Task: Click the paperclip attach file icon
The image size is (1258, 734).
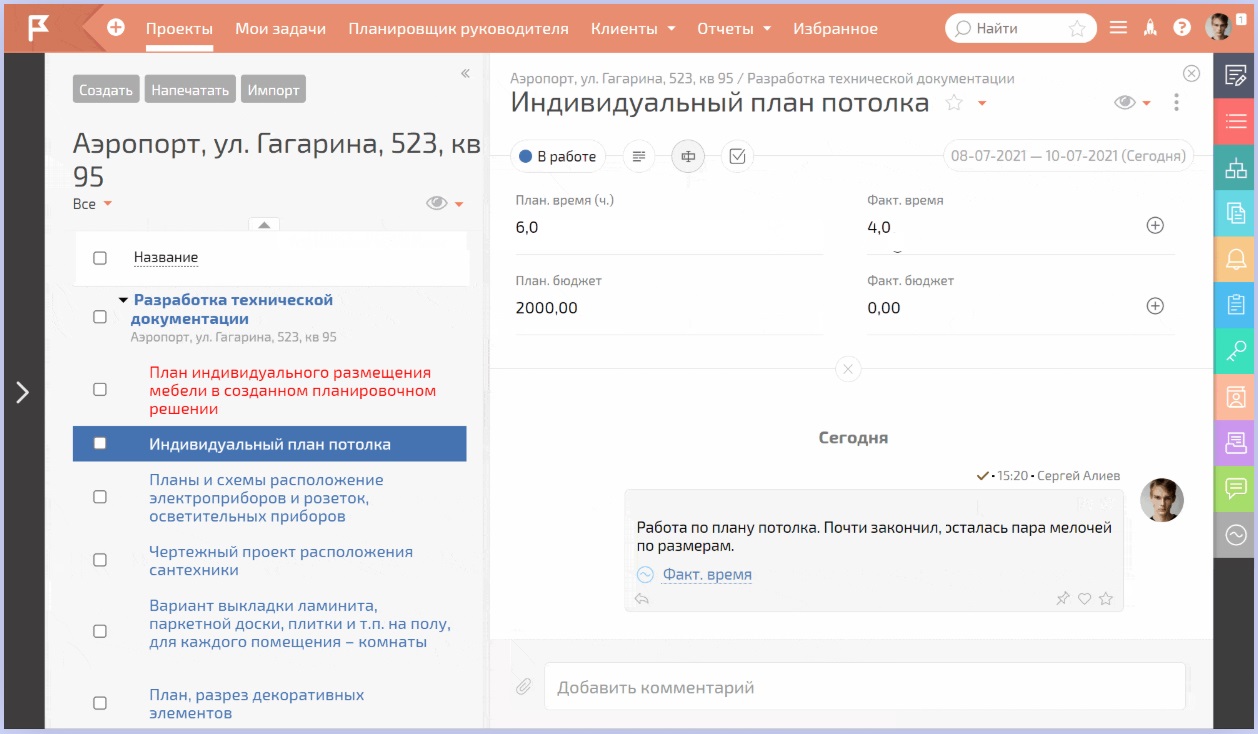Action: [x=523, y=687]
